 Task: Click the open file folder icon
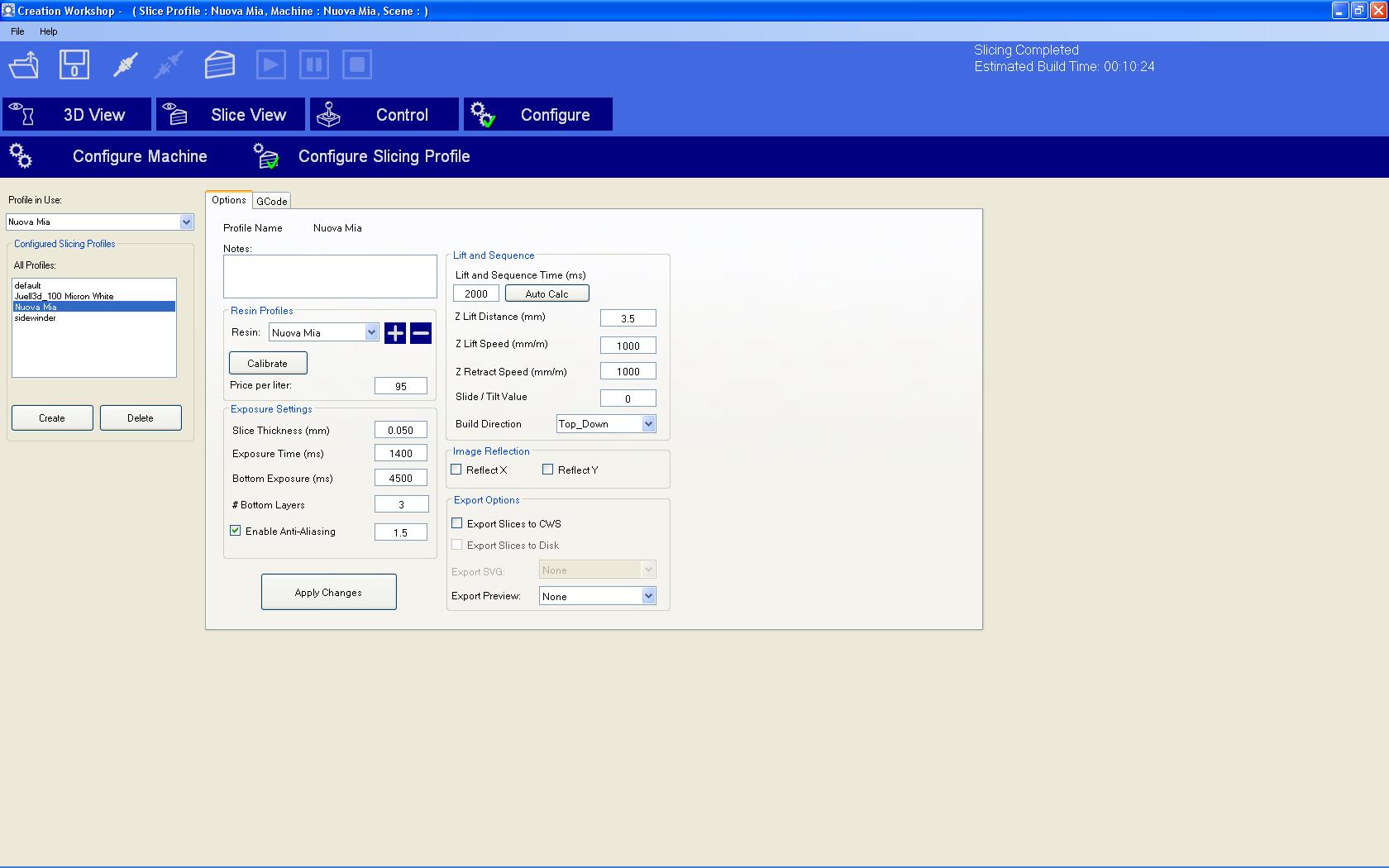24,64
